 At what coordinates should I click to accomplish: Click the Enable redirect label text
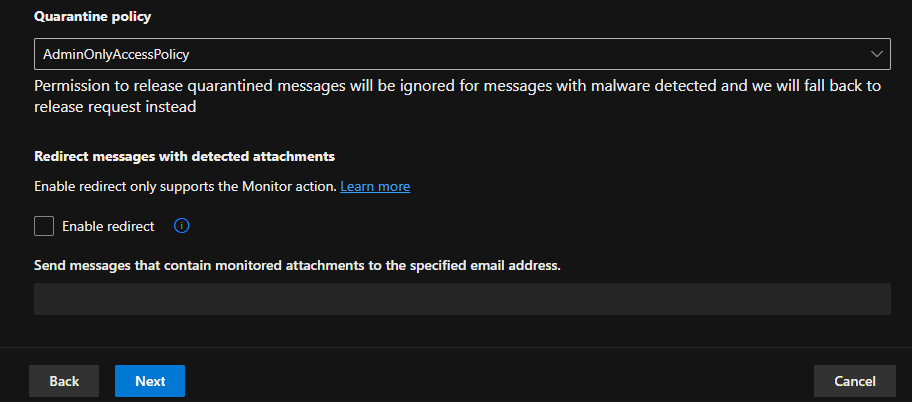click(x=108, y=226)
